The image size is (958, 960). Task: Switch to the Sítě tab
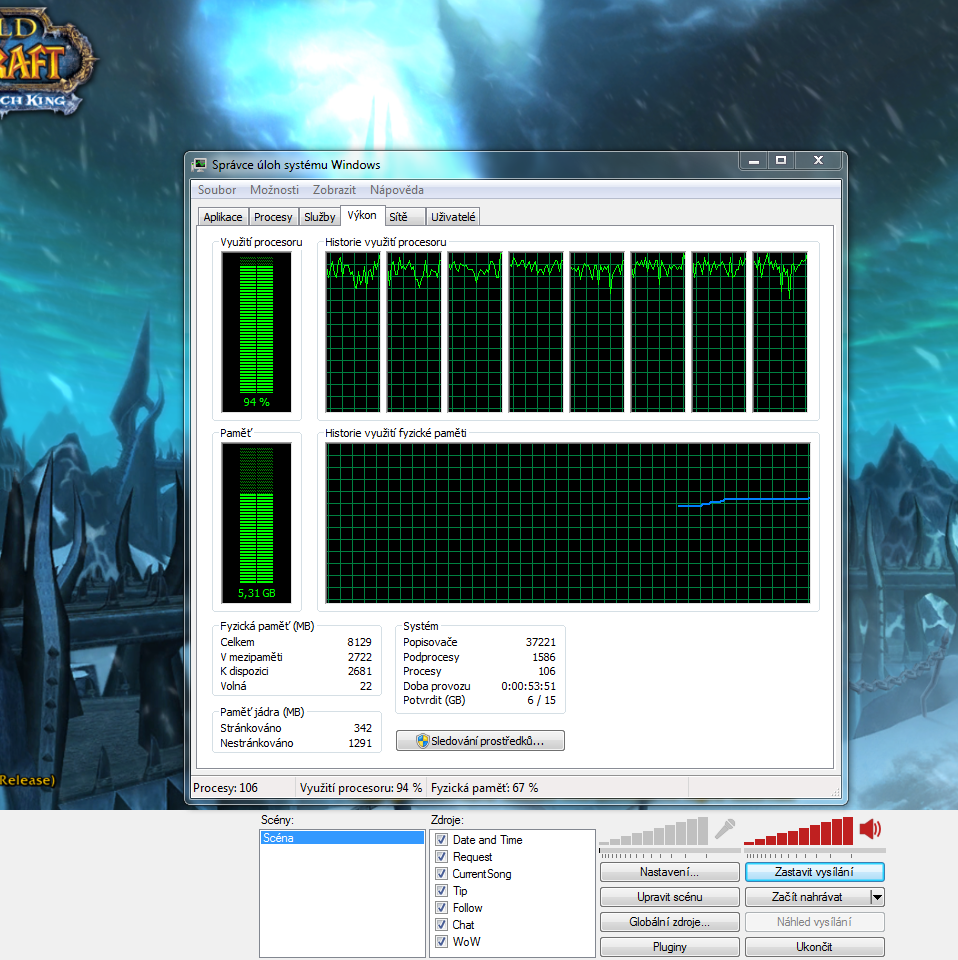click(x=405, y=217)
